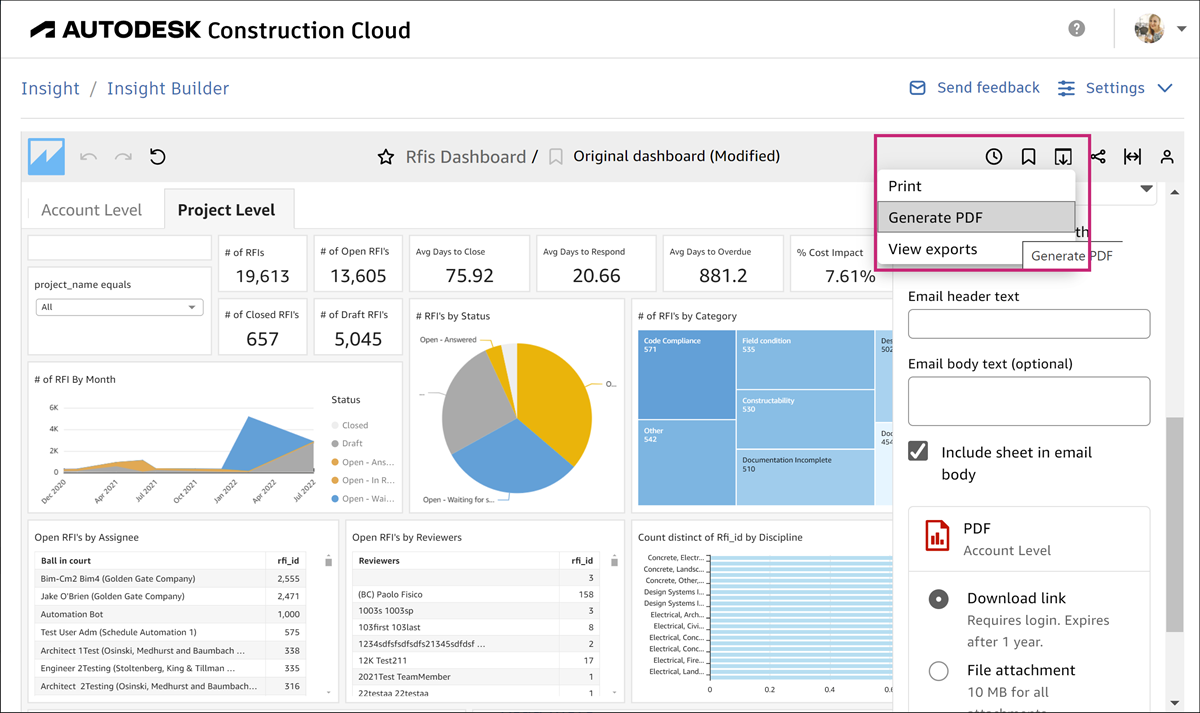The image size is (1200, 713).
Task: Check Include sheet in email body
Action: click(x=918, y=452)
